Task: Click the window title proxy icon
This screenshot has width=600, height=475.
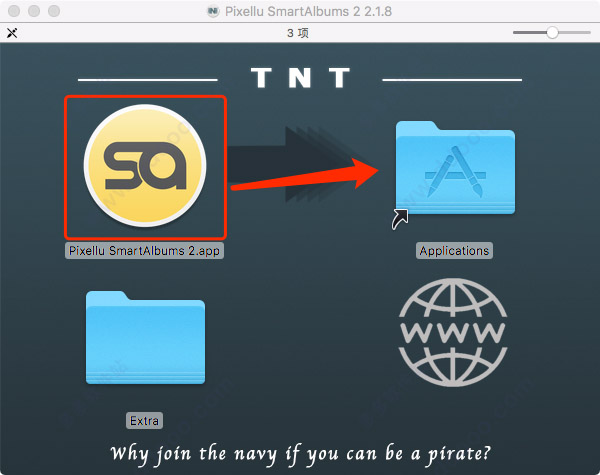Action: pos(213,11)
